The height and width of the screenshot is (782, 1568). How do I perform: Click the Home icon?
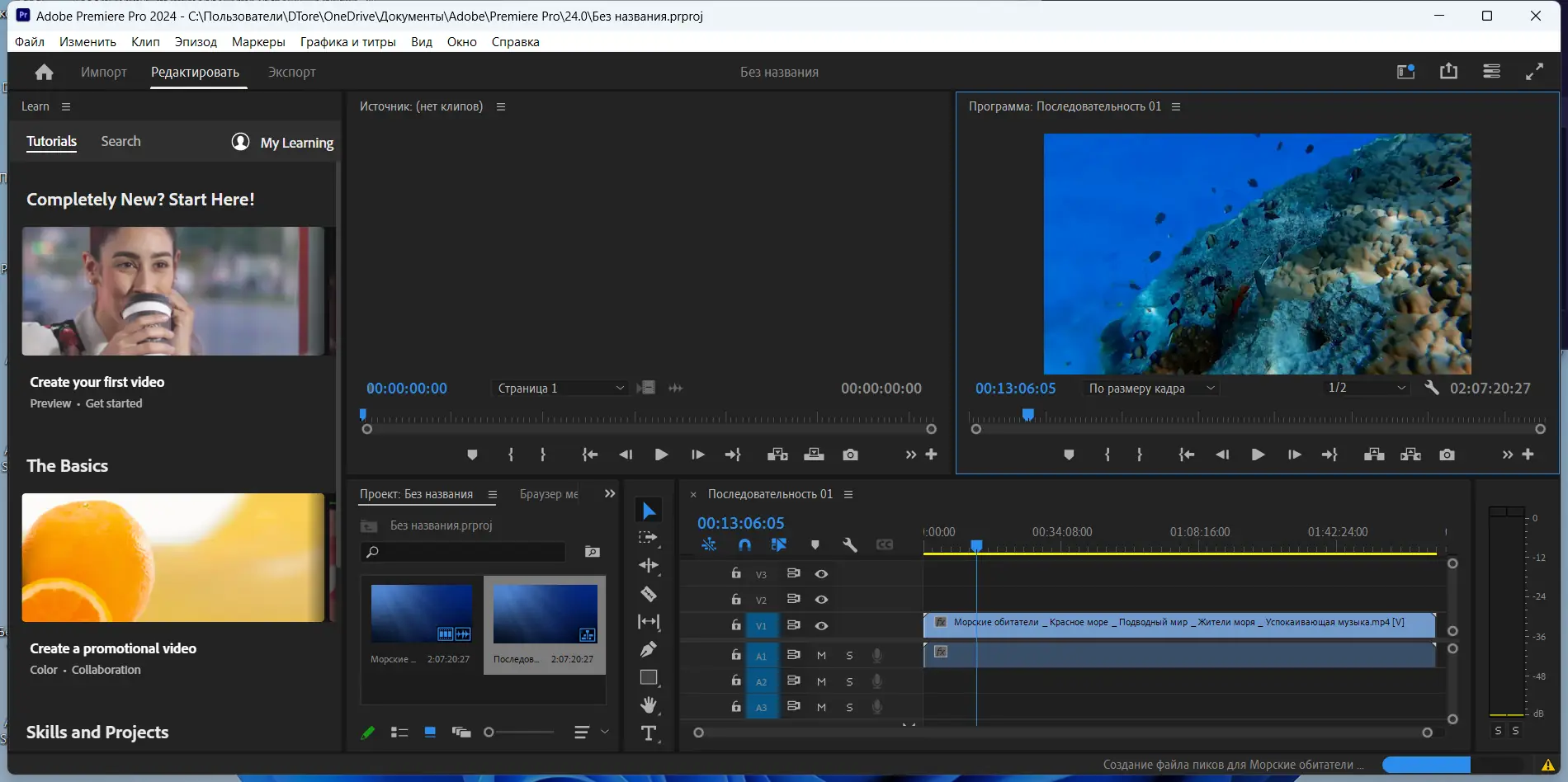(45, 73)
